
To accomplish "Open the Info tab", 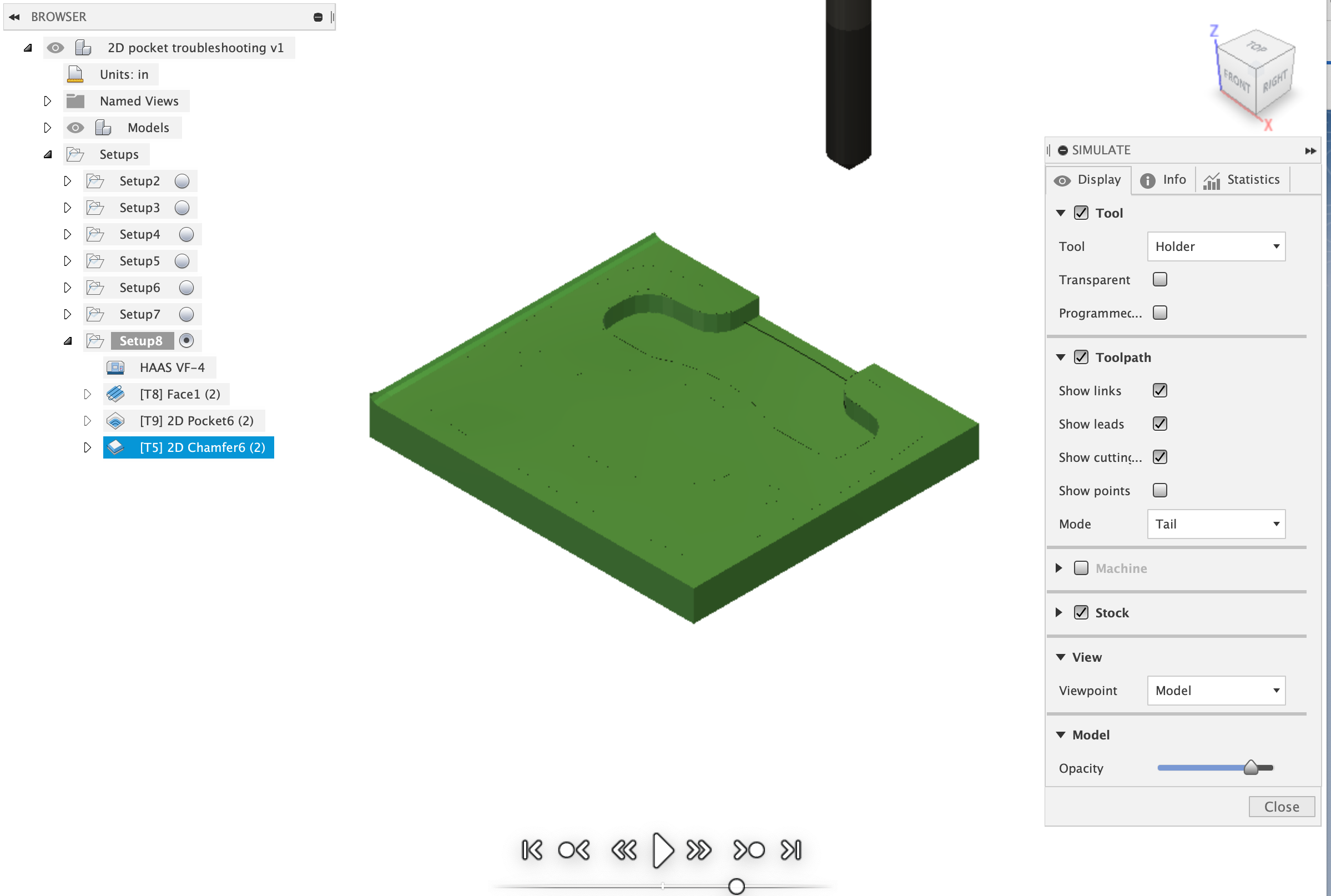I will (1163, 180).
